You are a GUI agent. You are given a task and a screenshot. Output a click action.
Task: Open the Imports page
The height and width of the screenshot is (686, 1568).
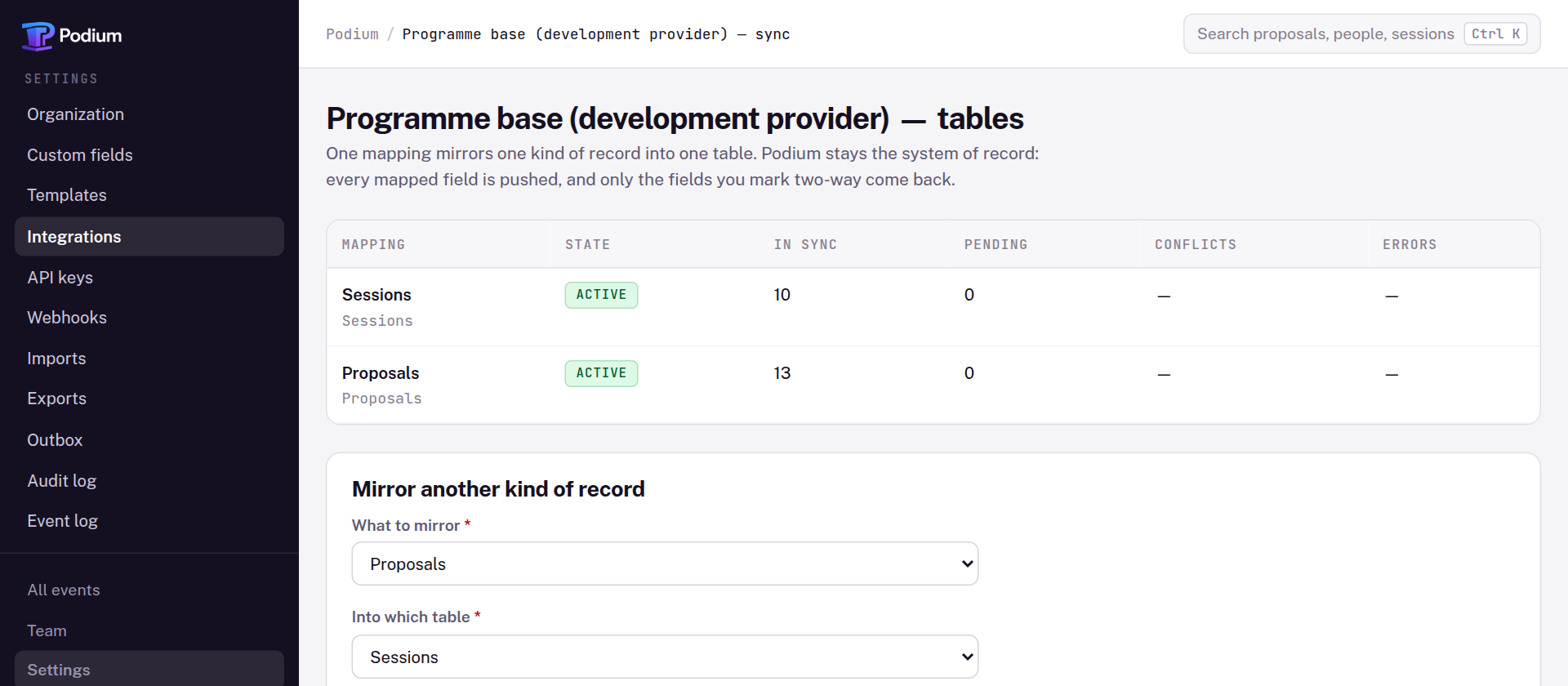pyautogui.click(x=149, y=359)
